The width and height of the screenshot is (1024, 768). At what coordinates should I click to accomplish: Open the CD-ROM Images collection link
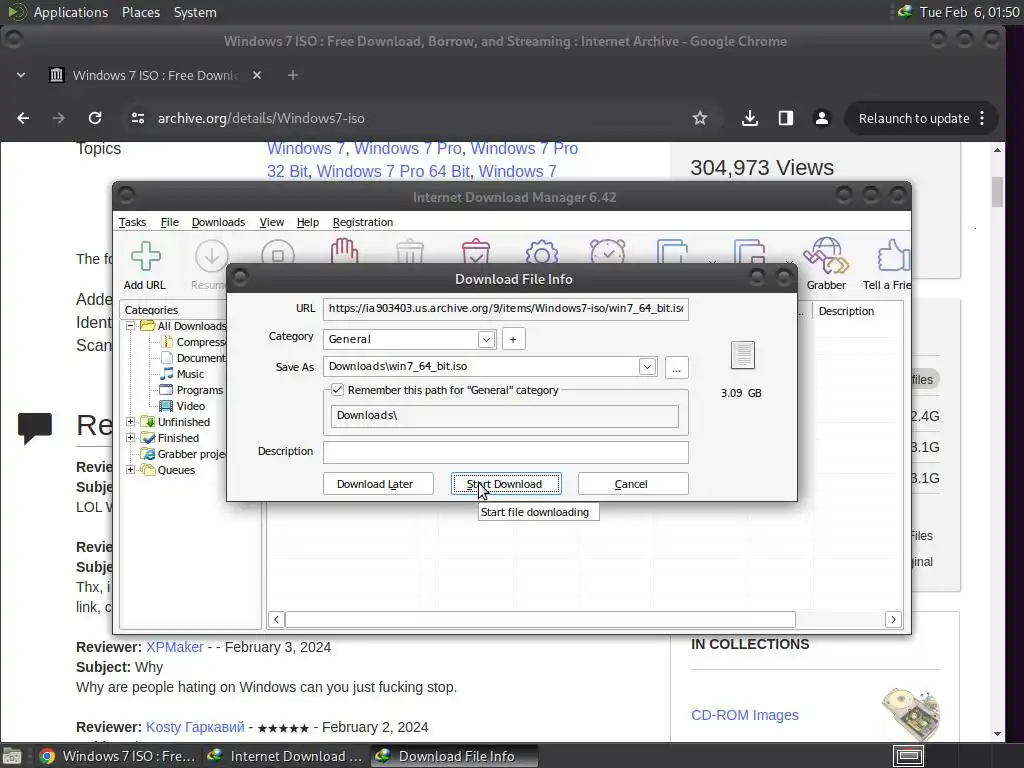(x=744, y=715)
